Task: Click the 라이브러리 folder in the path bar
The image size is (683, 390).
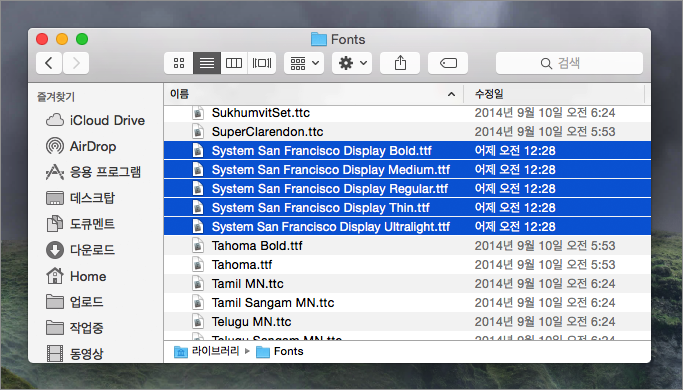Action: 207,351
